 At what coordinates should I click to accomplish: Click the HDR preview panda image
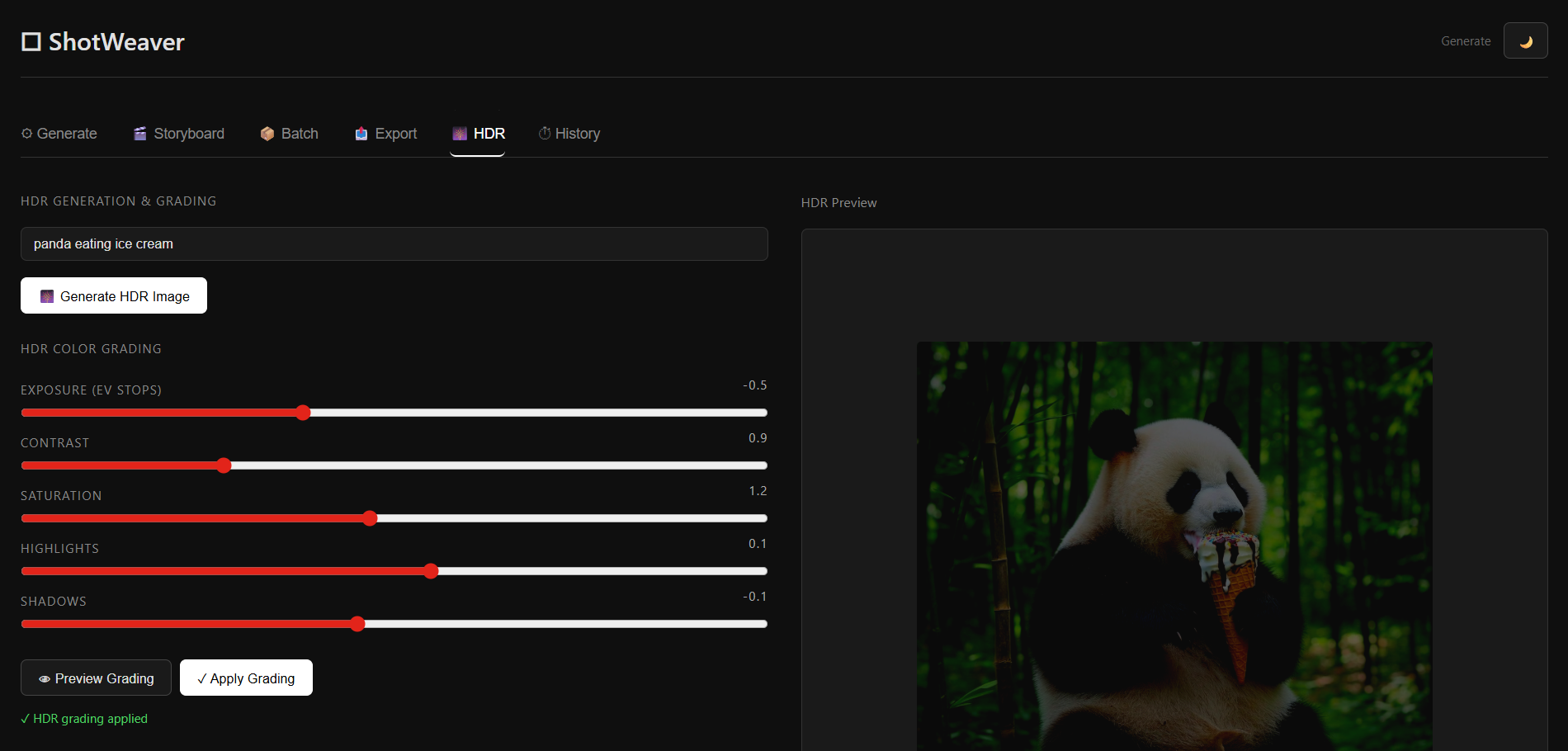[x=1174, y=546]
